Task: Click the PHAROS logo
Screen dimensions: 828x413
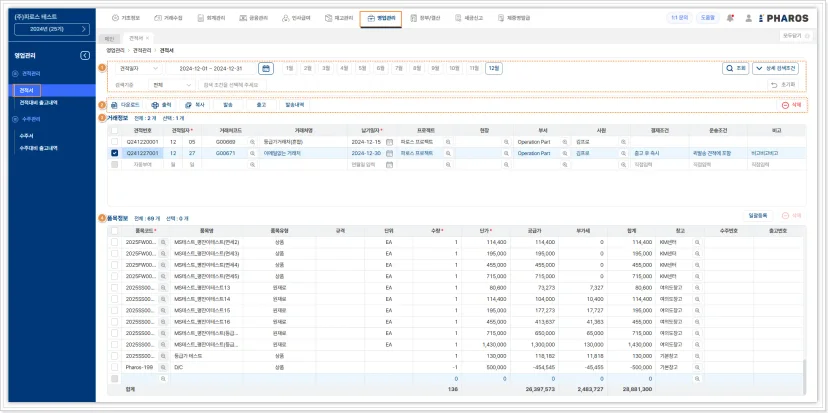Action: 783,18
